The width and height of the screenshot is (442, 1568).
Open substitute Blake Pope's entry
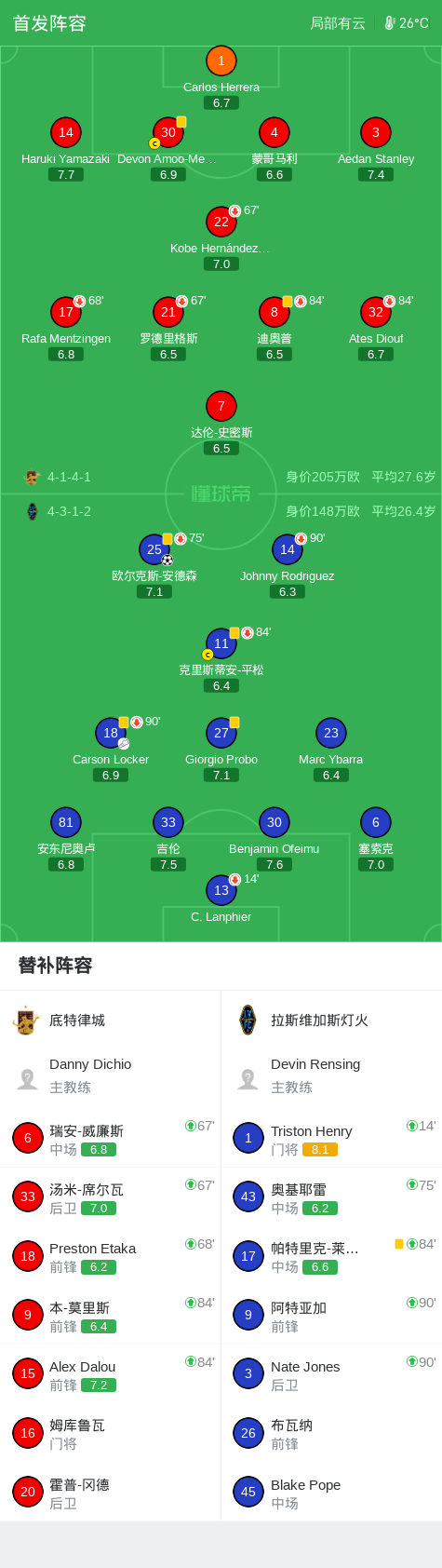pos(332,1492)
